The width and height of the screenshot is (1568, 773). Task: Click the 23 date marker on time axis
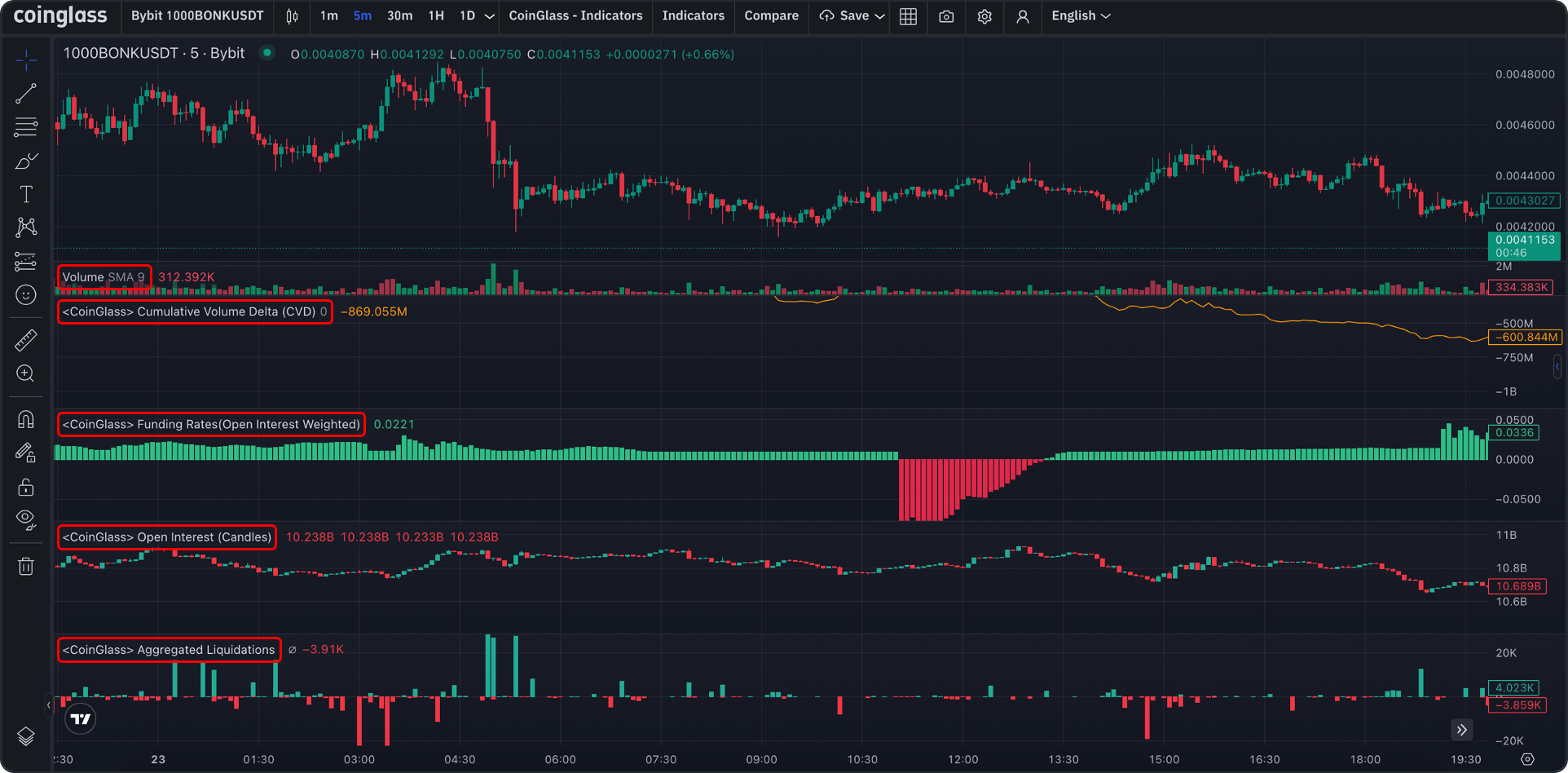click(158, 759)
